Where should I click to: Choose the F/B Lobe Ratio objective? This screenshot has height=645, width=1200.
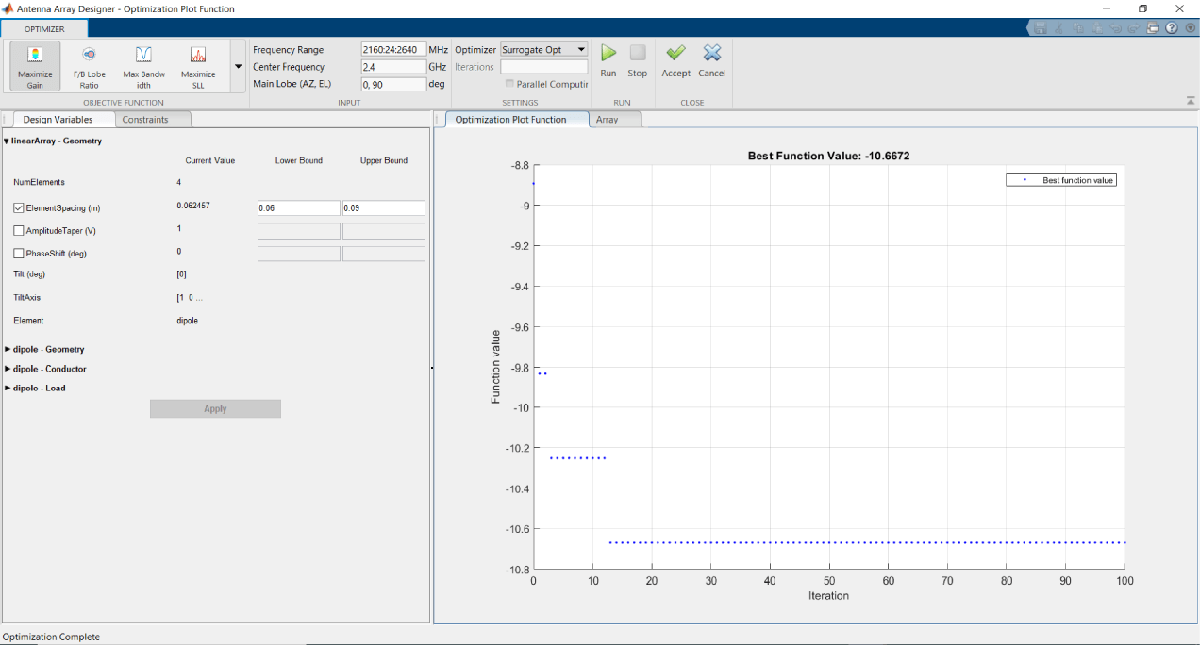pyautogui.click(x=89, y=65)
